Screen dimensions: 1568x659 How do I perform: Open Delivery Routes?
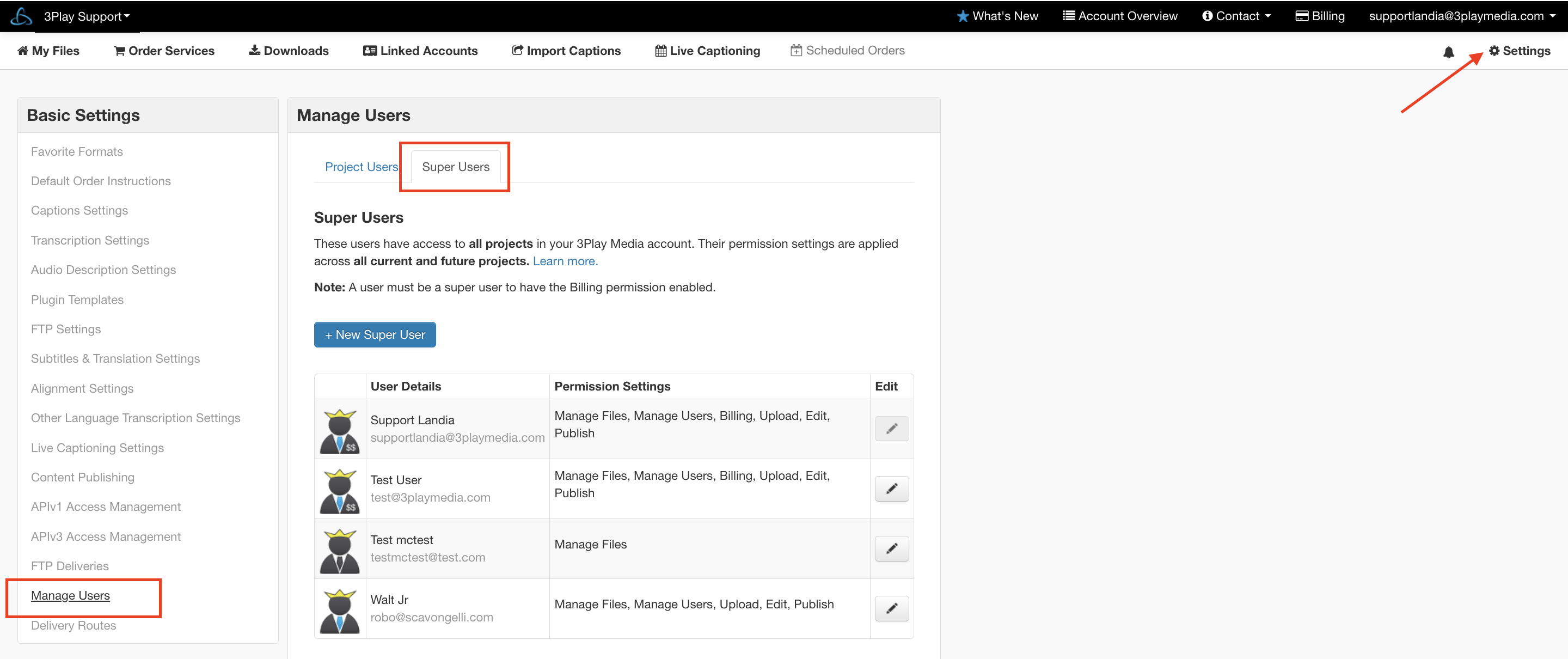click(x=73, y=625)
